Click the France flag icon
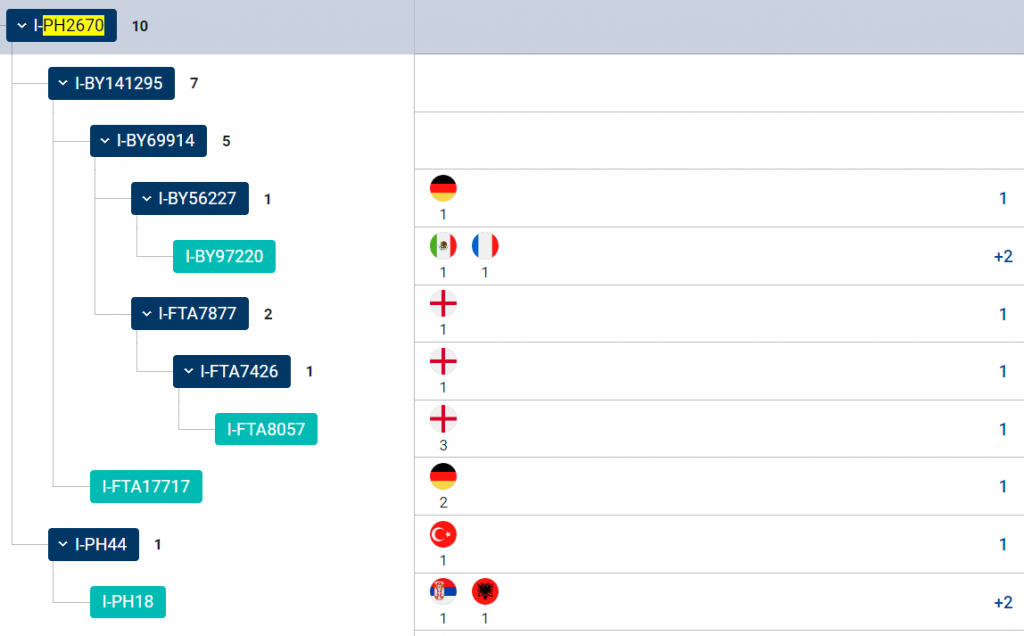 485,246
